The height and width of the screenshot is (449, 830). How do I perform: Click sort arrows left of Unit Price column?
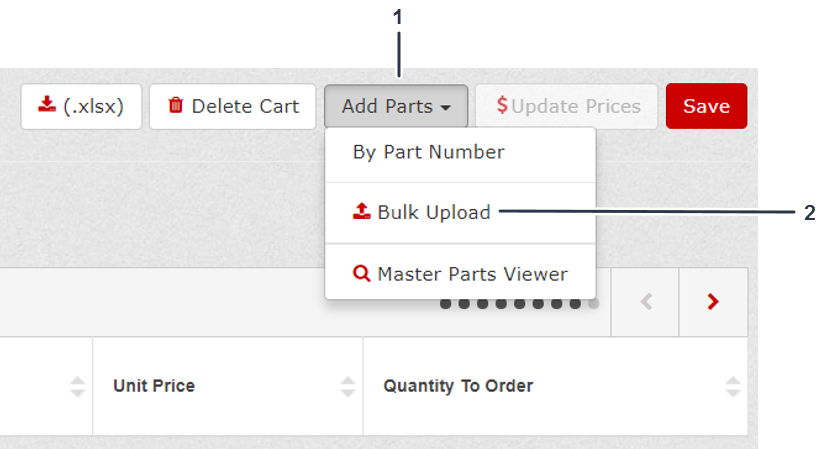pos(78,386)
